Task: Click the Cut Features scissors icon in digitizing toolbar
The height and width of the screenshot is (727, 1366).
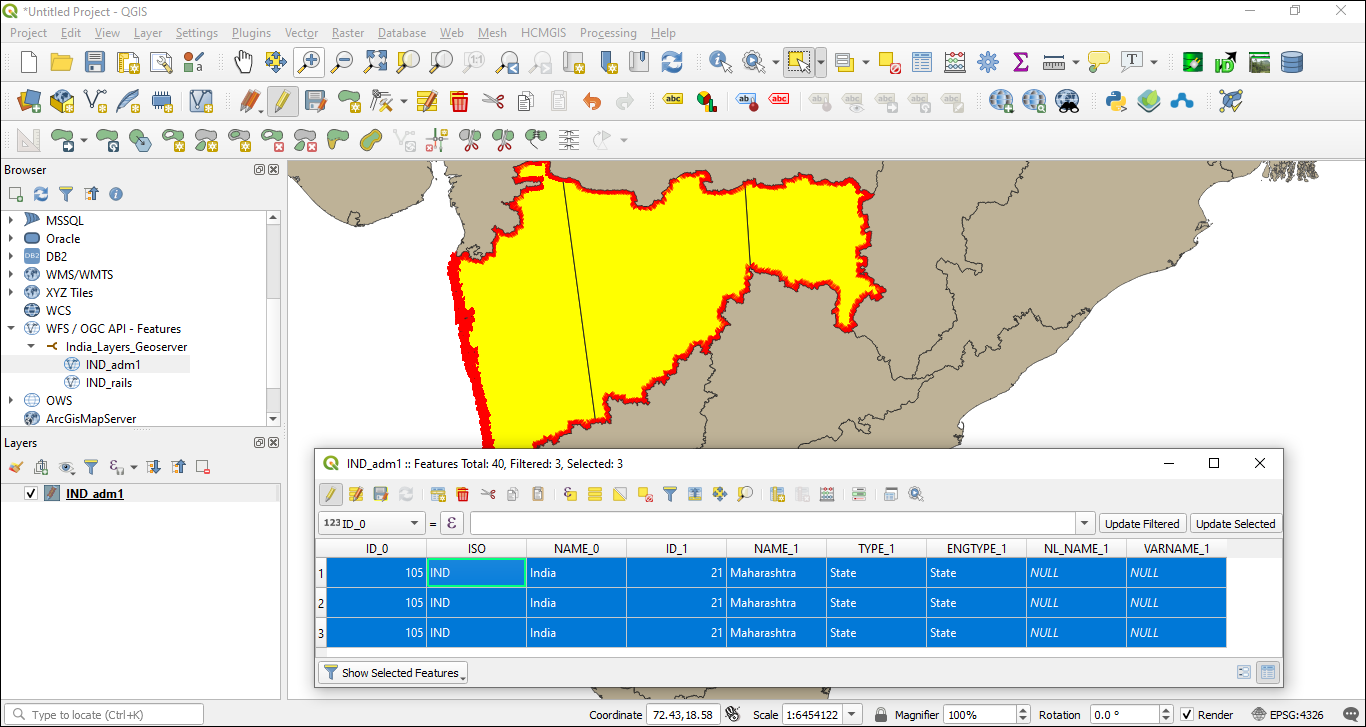Action: (492, 101)
